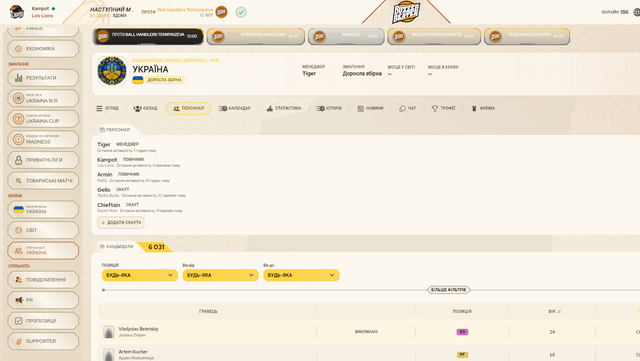The image size is (640, 361).
Task: Click the Ukrainian flag badge under Україна
Action: coord(138,80)
